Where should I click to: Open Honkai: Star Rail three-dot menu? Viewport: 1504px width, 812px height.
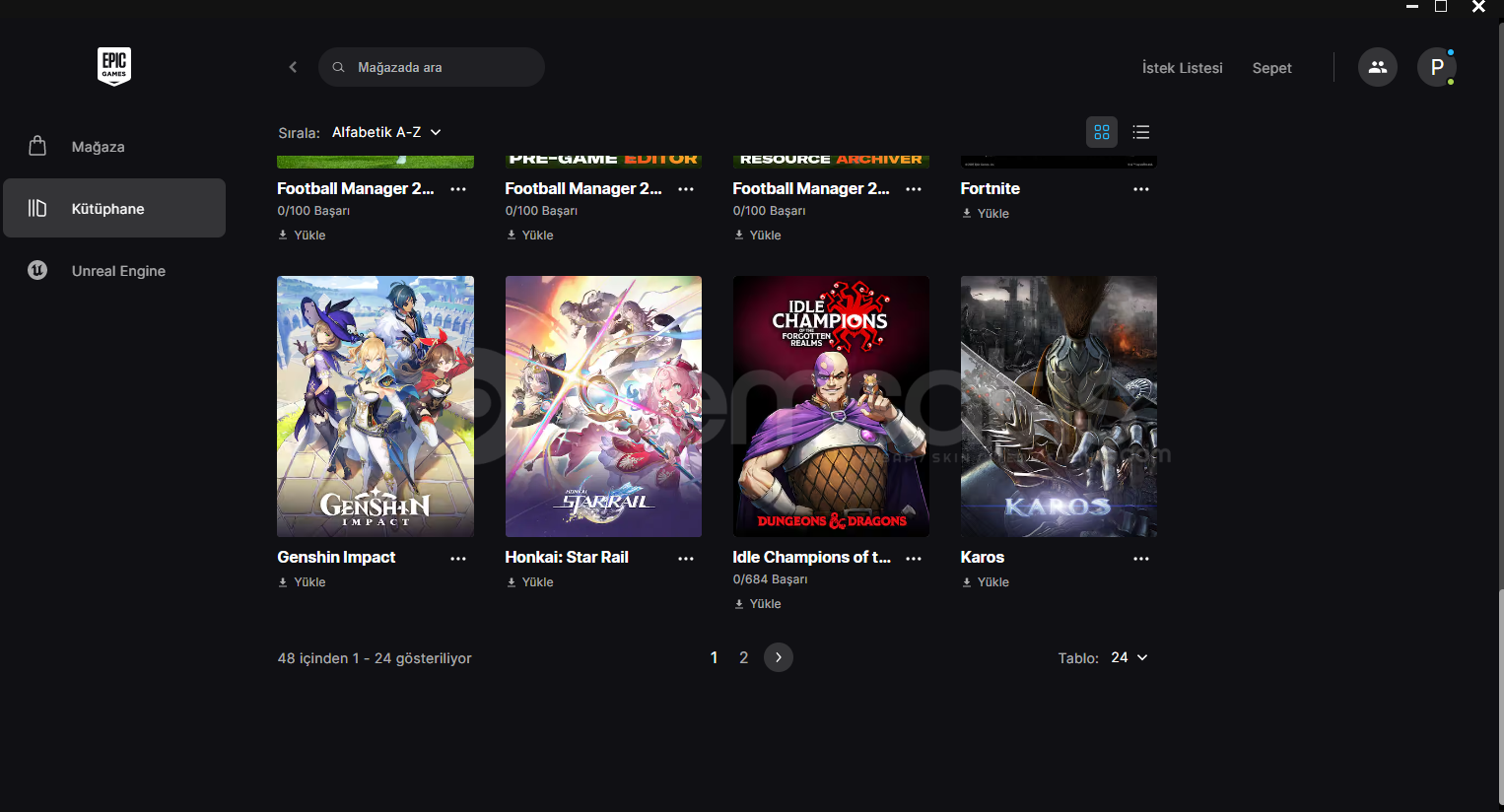point(686,558)
